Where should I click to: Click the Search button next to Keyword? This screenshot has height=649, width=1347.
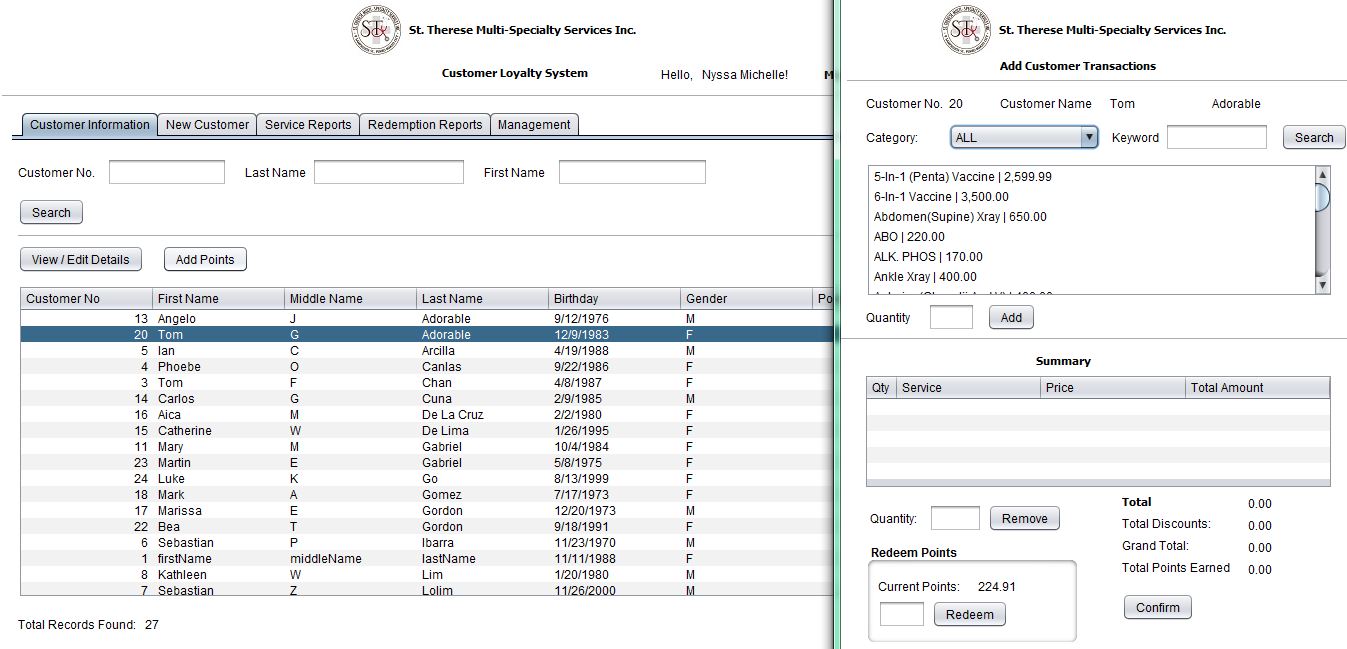1314,138
